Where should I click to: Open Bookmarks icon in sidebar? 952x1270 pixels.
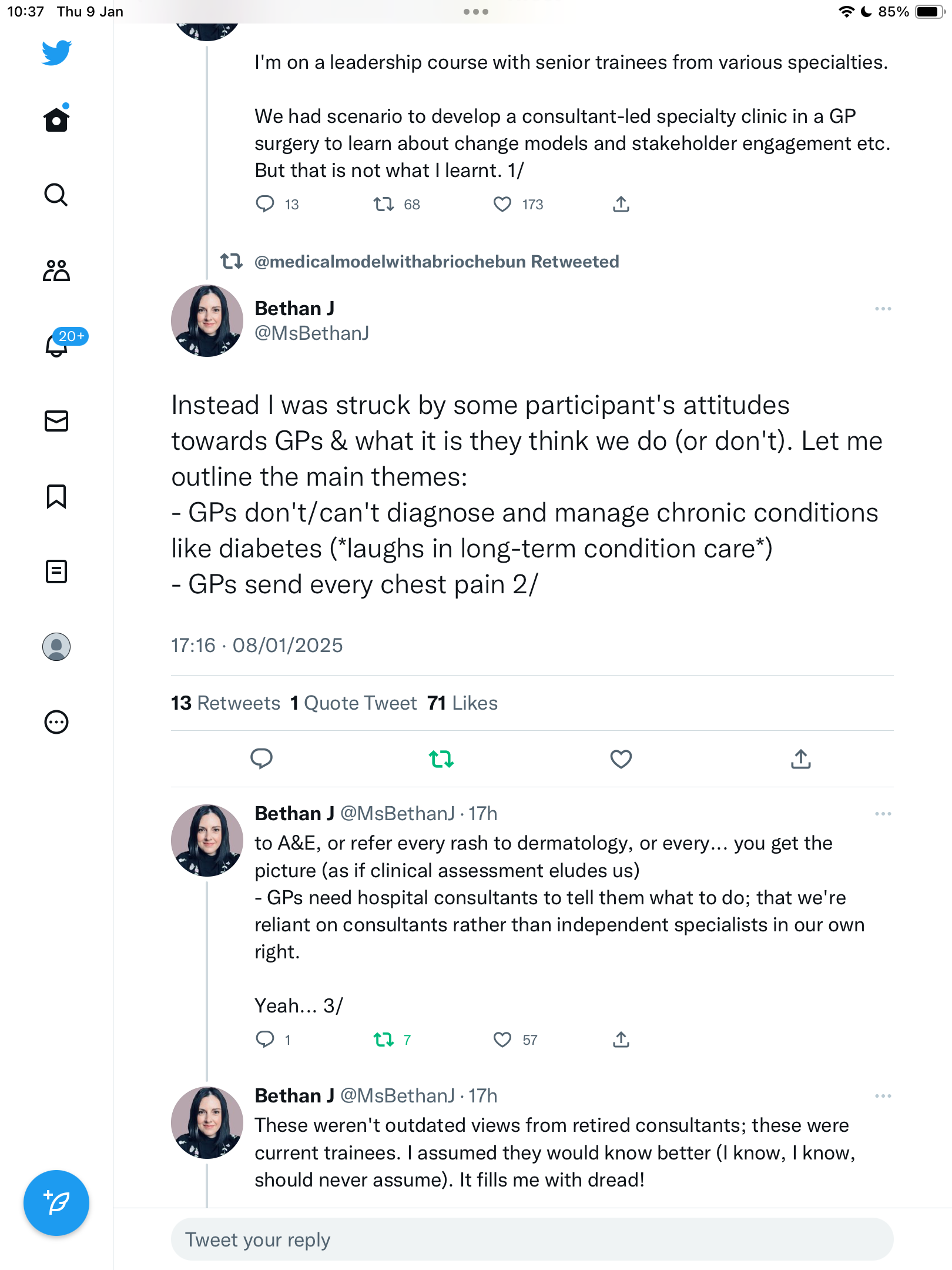pyautogui.click(x=56, y=496)
